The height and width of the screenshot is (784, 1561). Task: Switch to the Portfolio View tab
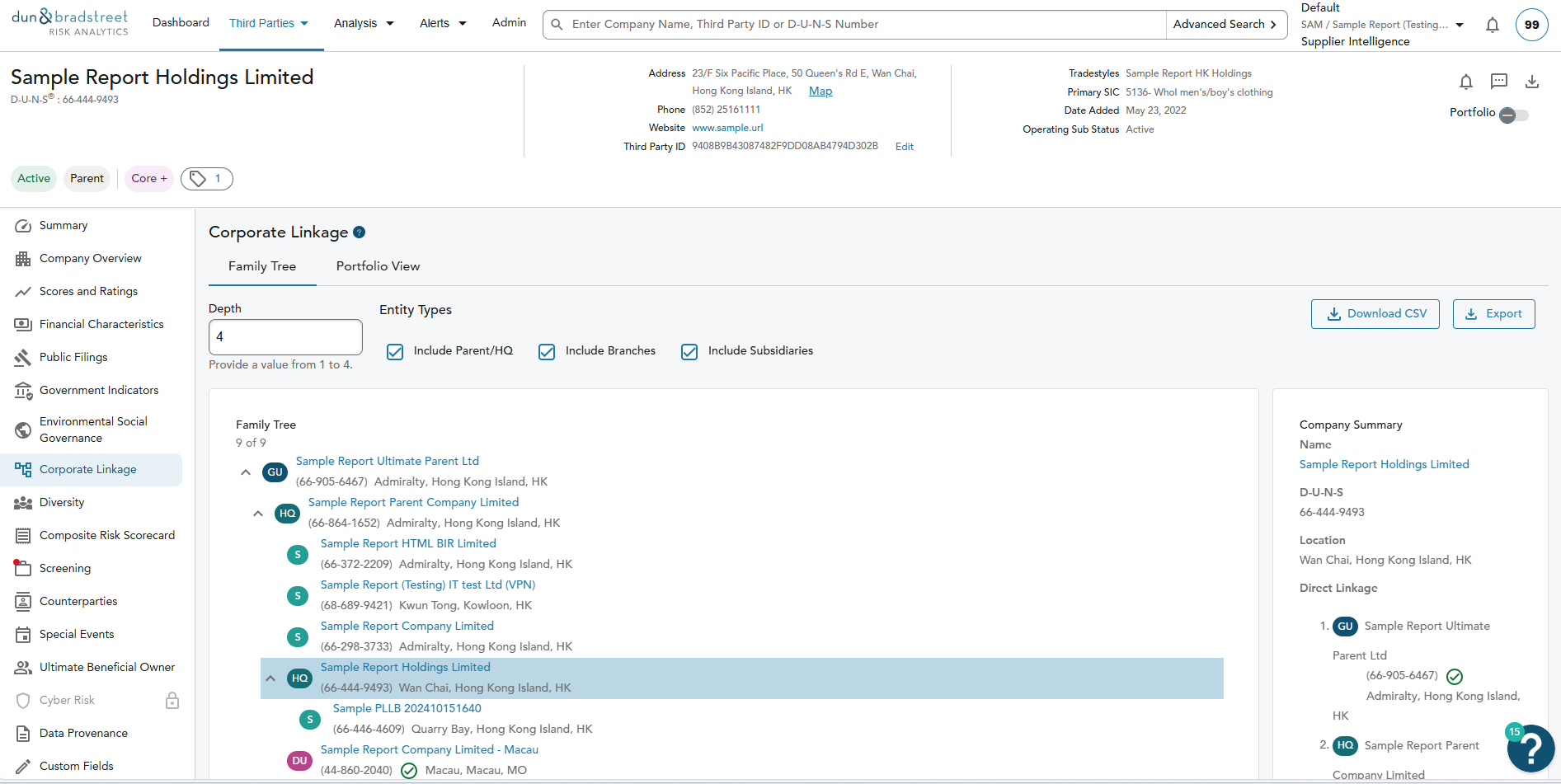click(378, 266)
